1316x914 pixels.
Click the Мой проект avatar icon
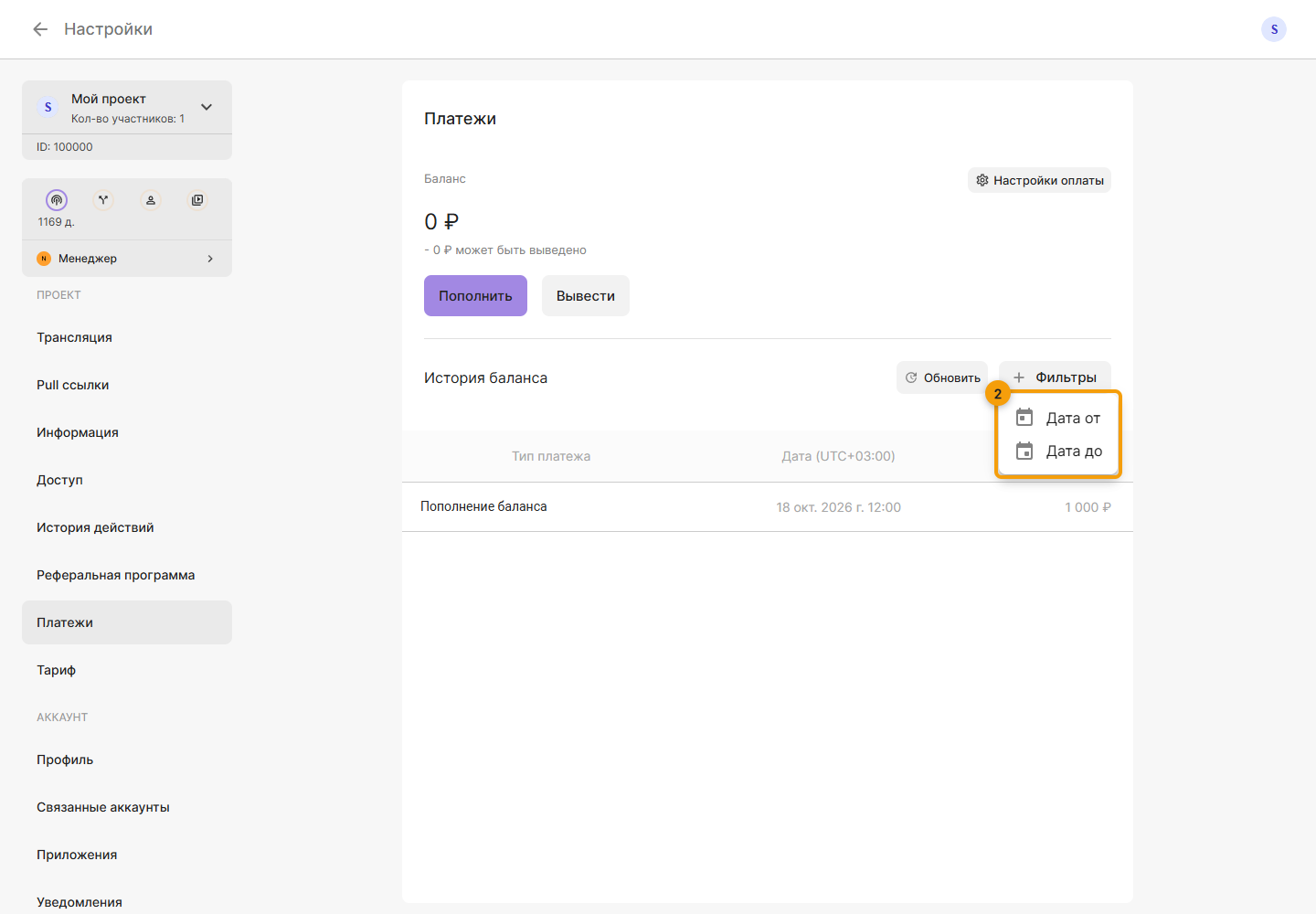[48, 107]
